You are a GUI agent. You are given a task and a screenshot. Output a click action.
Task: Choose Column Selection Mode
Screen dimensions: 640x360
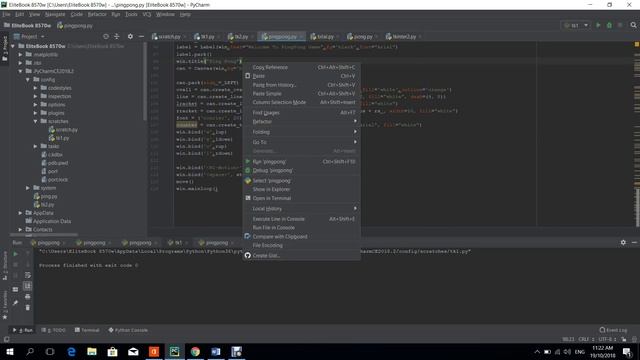301,102
